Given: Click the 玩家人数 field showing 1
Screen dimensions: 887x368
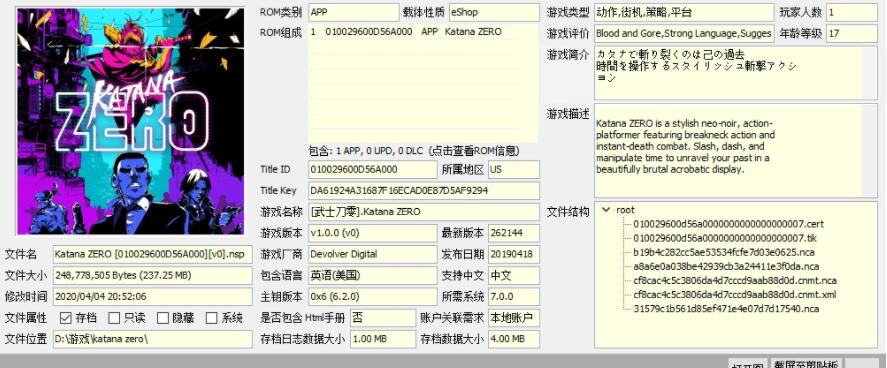Looking at the screenshot, I should point(852,12).
